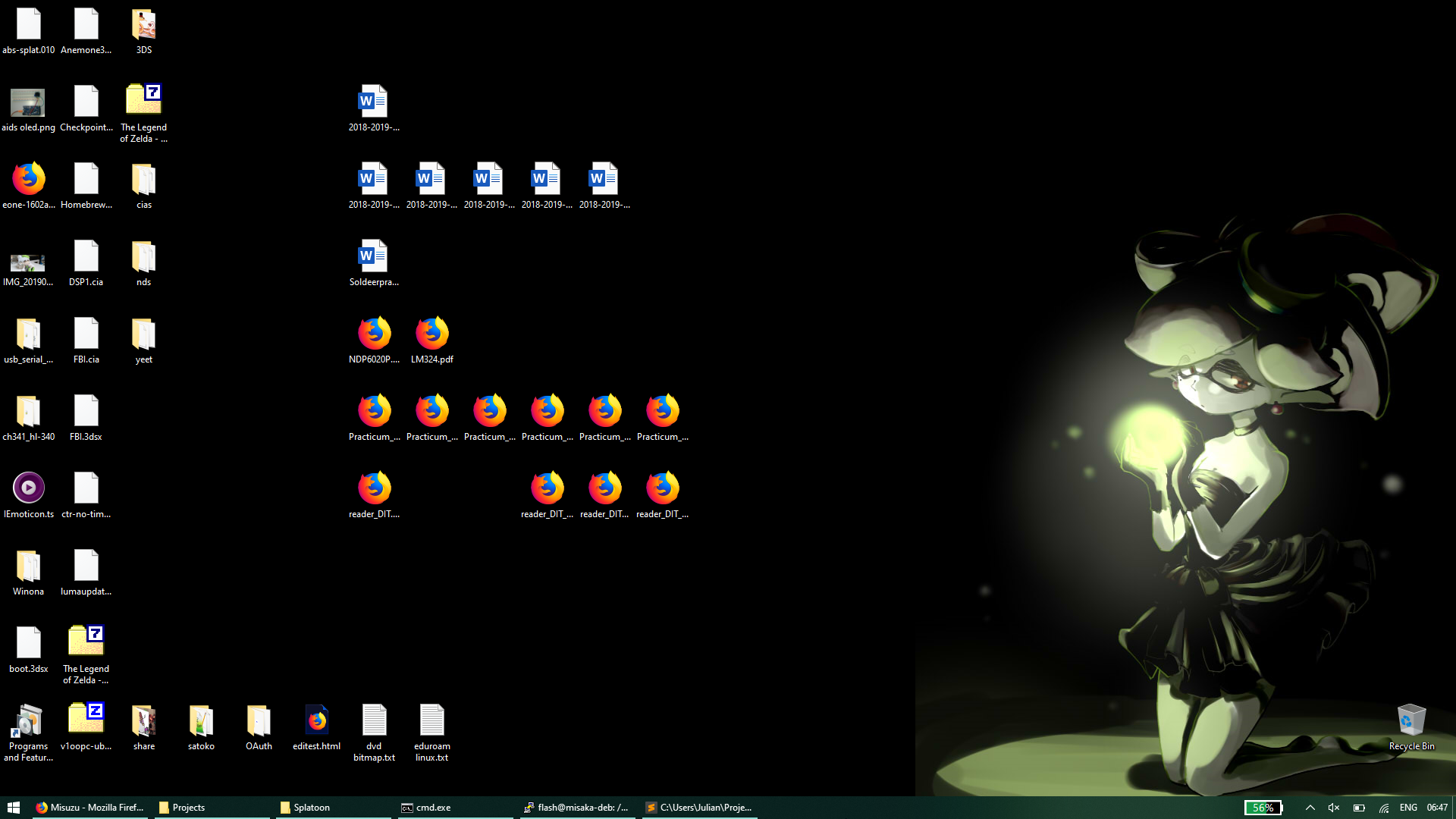Image resolution: width=1456 pixels, height=819 pixels.
Task: Select the Anemone3 file icon
Action: [x=86, y=32]
